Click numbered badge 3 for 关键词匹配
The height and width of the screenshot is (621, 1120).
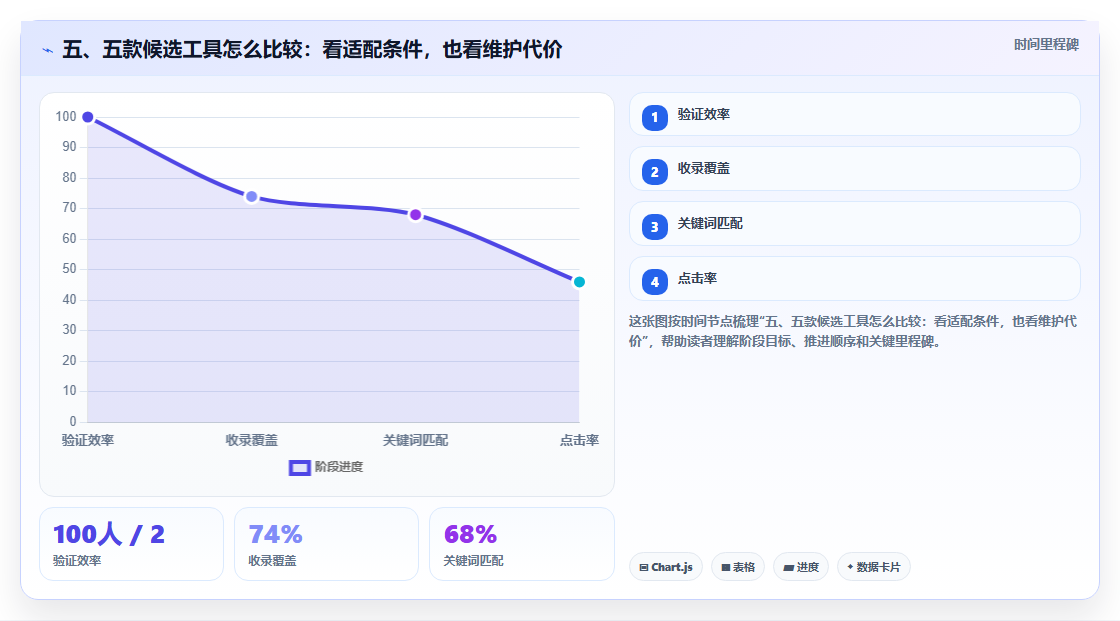[654, 227]
